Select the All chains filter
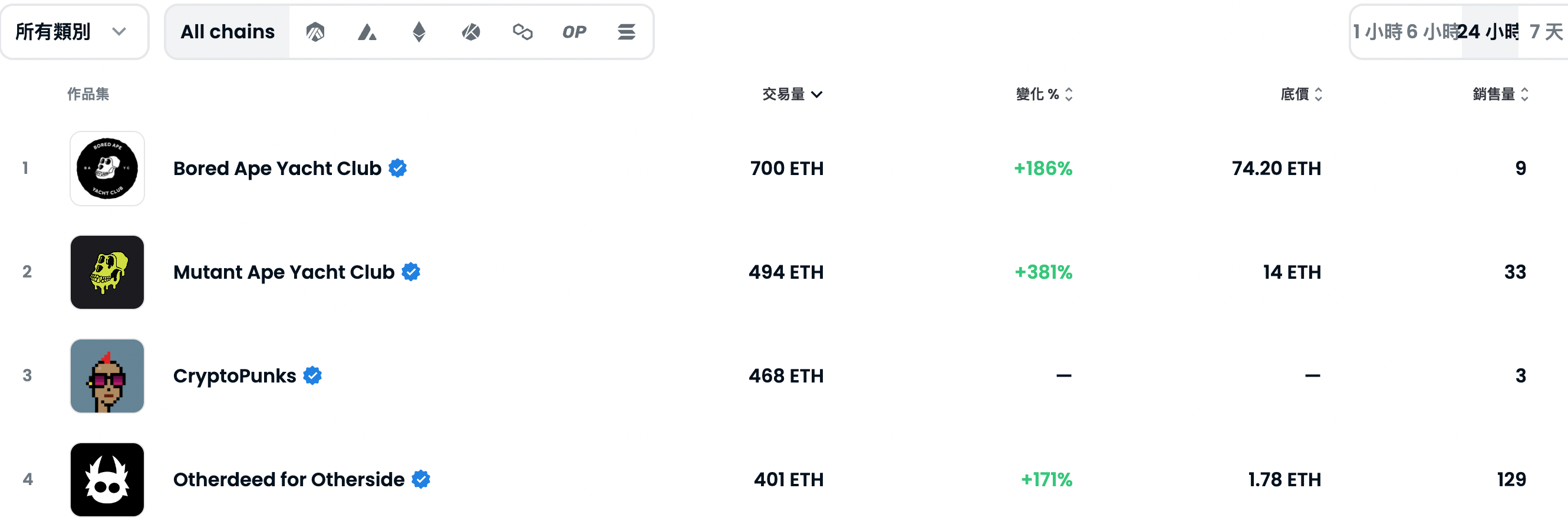Viewport: 1568px width, 521px height. click(x=228, y=32)
